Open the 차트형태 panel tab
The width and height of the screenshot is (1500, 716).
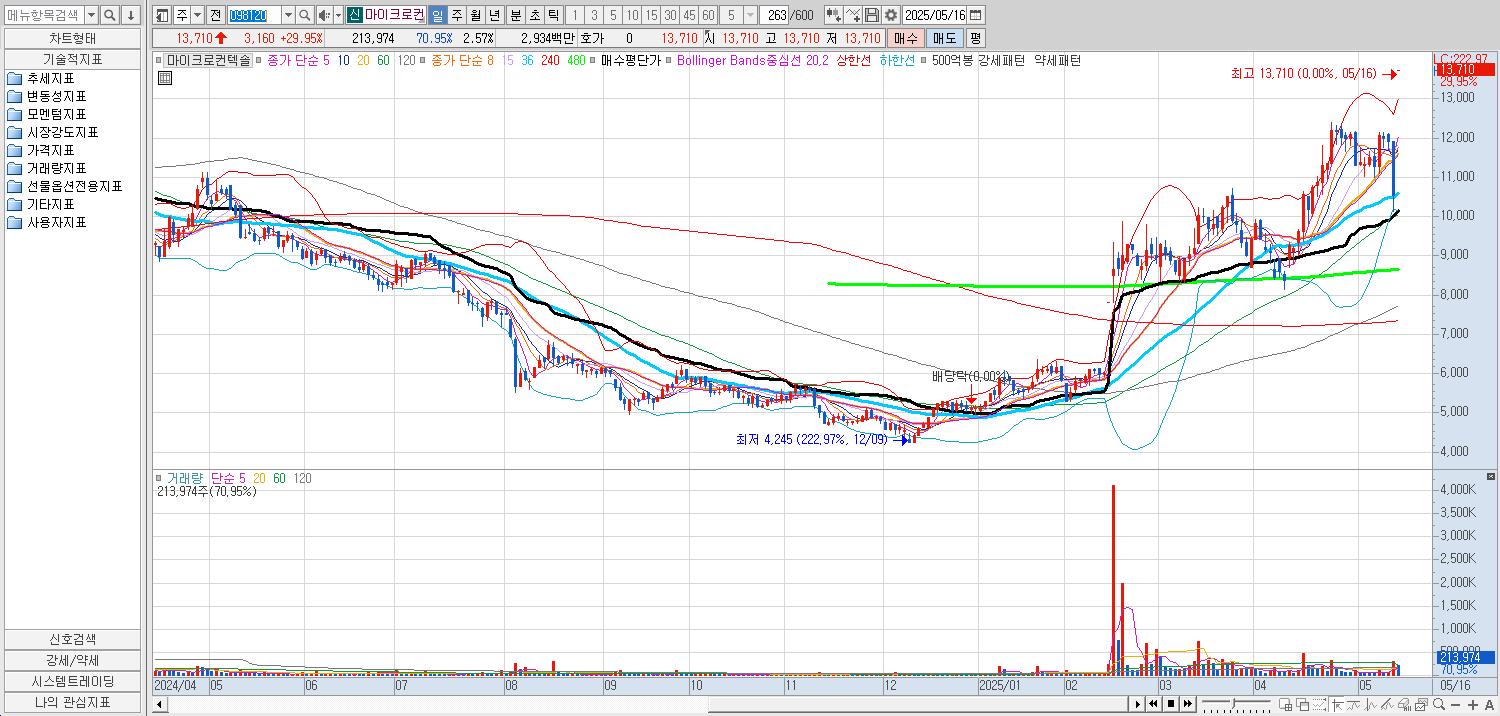tap(72, 38)
